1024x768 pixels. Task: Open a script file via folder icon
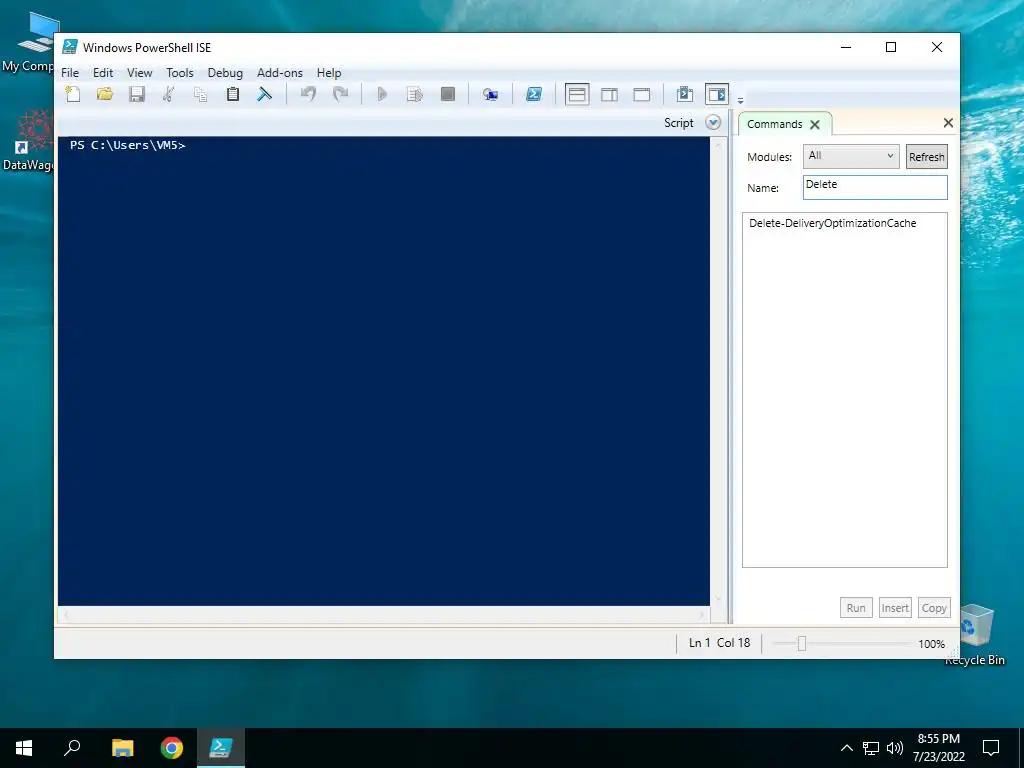104,94
